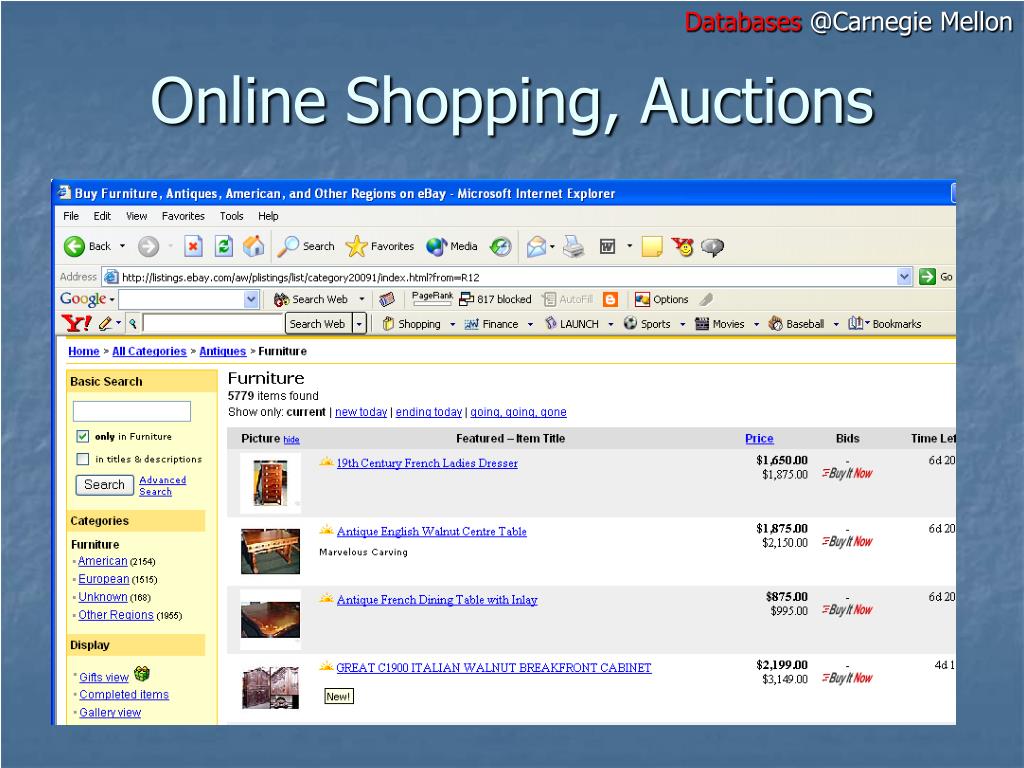Image resolution: width=1024 pixels, height=768 pixels.
Task: Open the Help menu
Action: (x=268, y=216)
